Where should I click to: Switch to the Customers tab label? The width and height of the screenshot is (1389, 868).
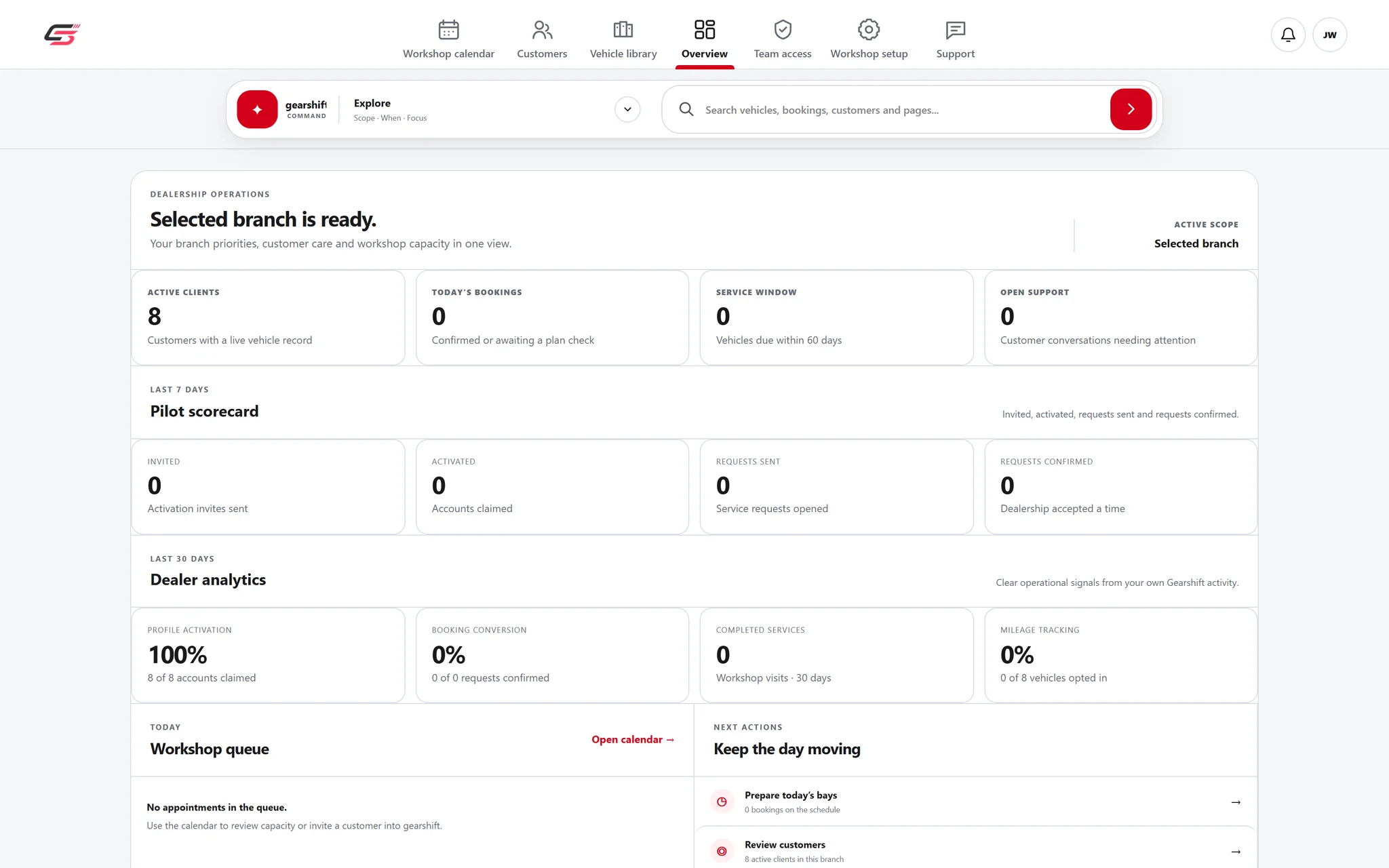(x=542, y=54)
